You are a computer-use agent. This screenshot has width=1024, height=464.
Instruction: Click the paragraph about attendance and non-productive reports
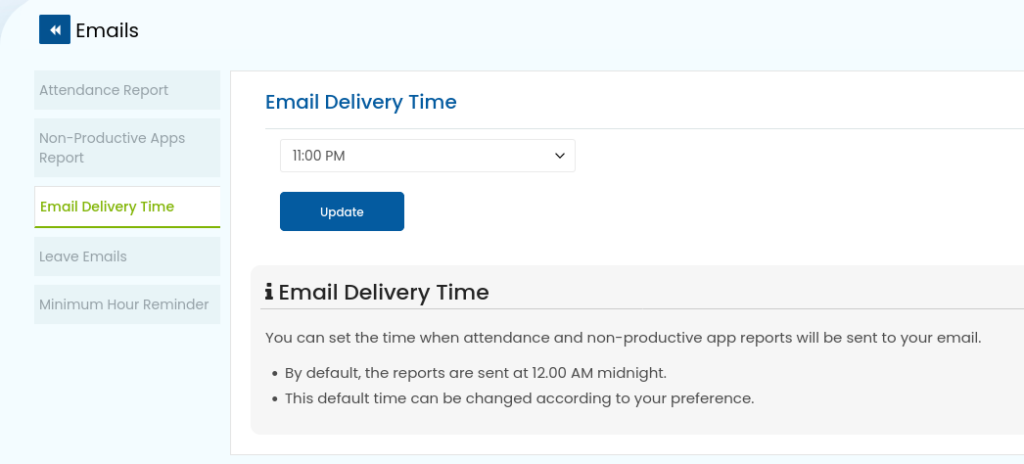coord(623,339)
